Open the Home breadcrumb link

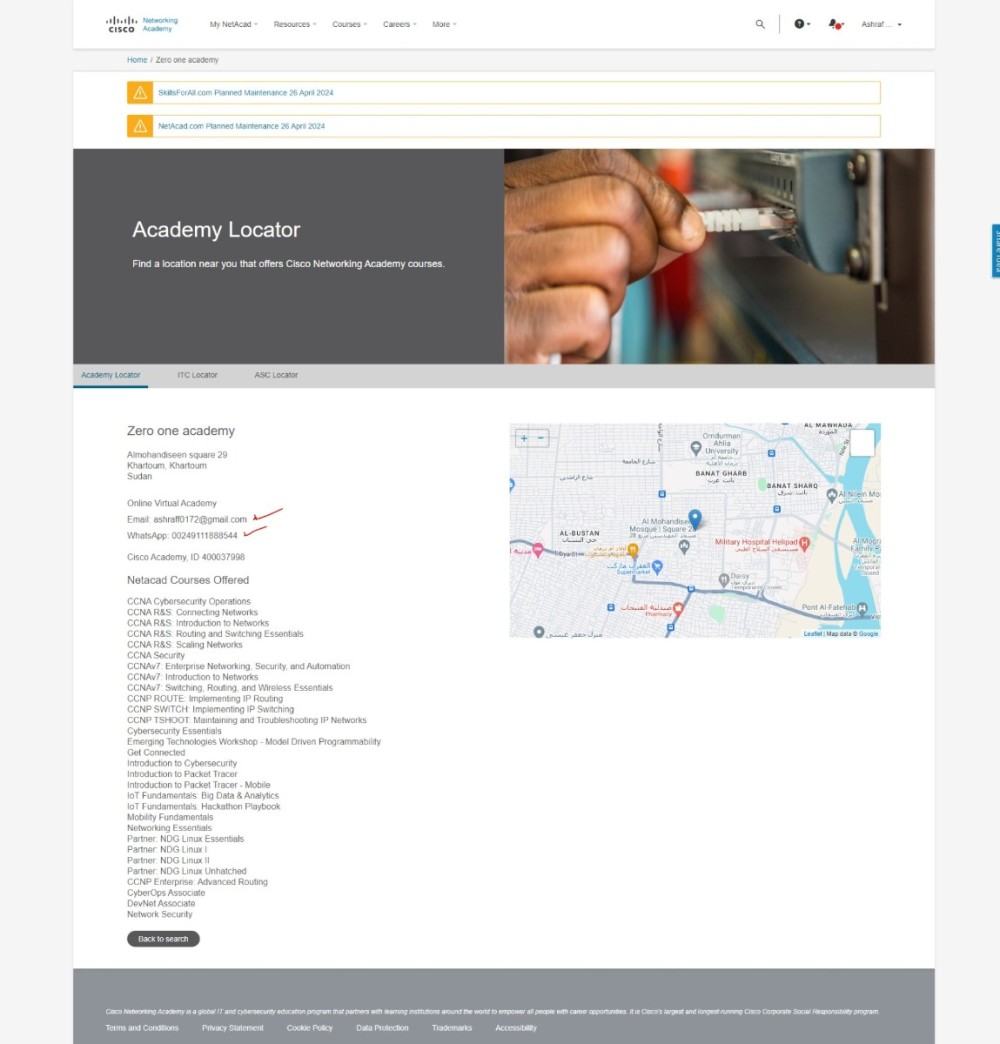click(137, 60)
